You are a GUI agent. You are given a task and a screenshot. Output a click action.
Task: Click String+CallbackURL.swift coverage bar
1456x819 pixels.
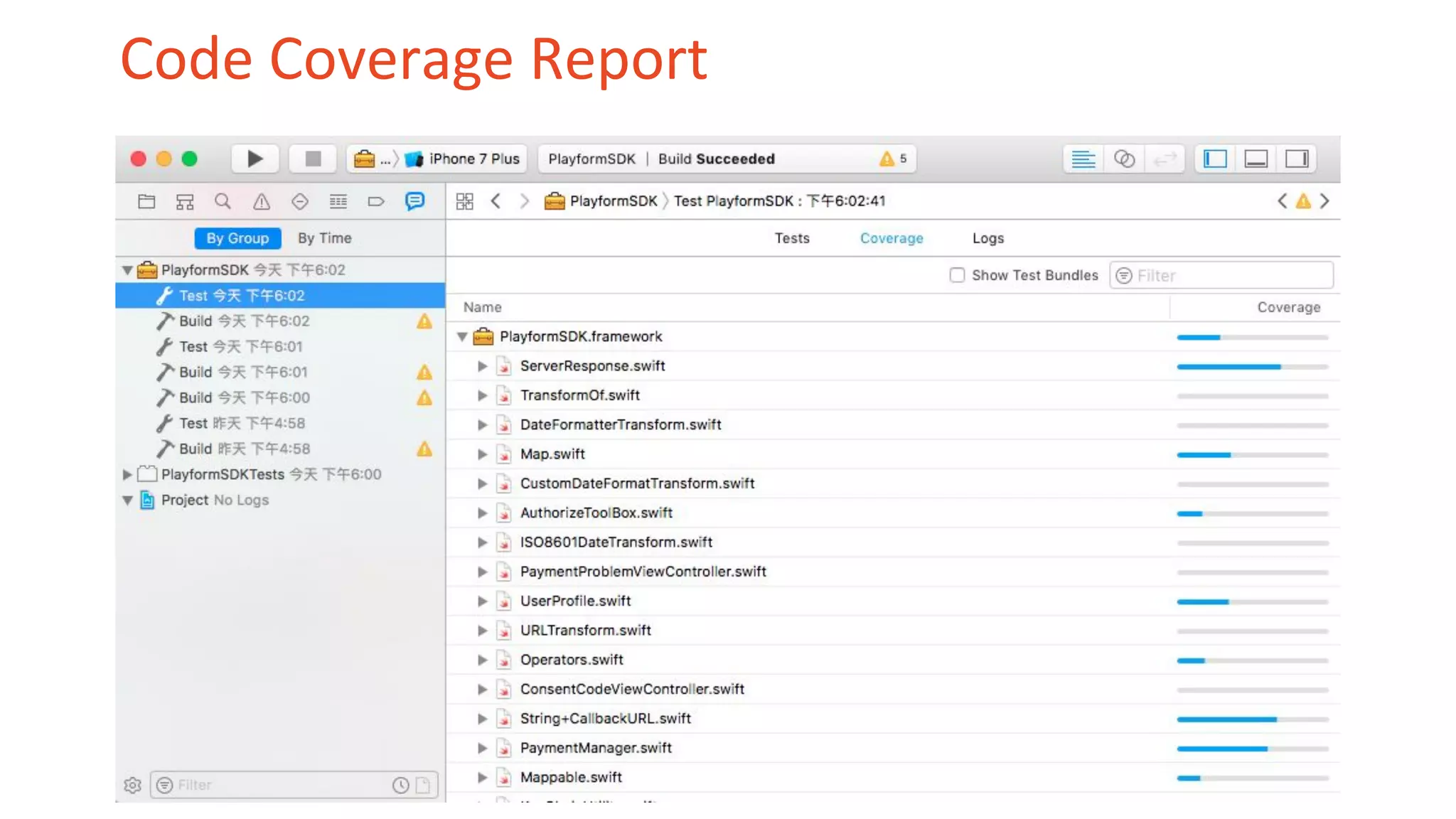click(x=1253, y=719)
